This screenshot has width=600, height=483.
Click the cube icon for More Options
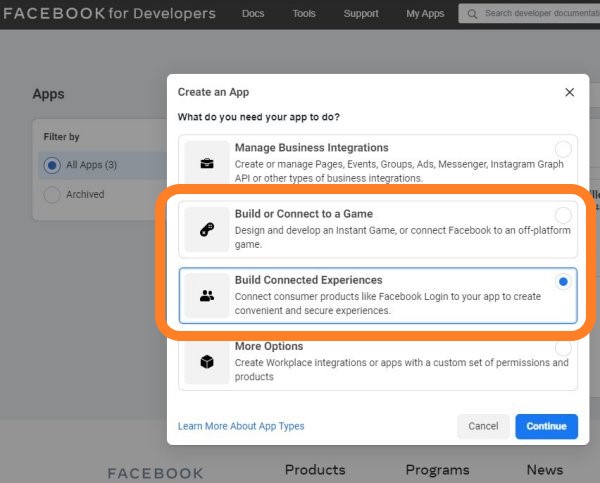point(207,362)
